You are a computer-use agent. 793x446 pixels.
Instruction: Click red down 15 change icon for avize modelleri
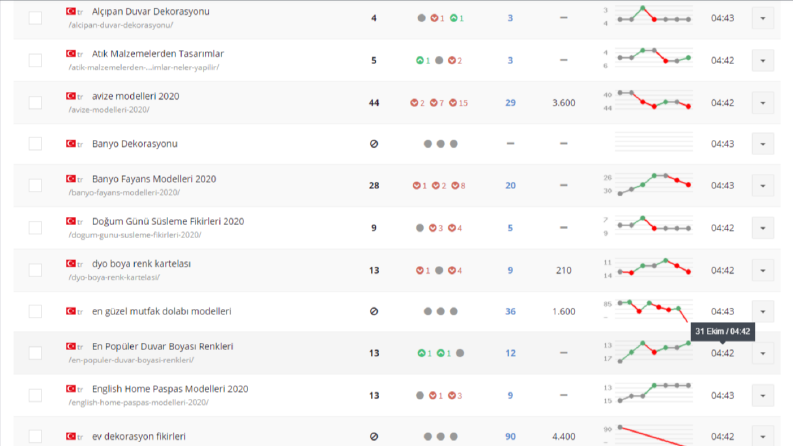(x=453, y=103)
